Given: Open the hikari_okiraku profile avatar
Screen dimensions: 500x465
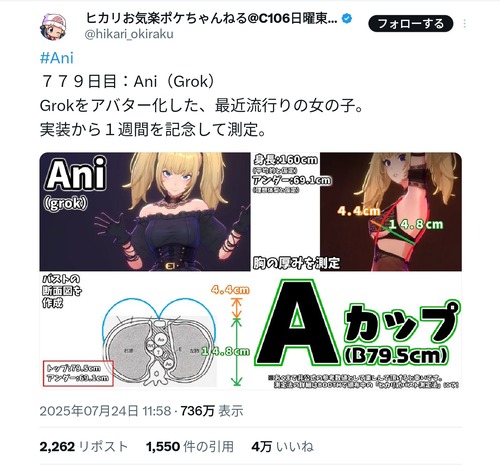Looking at the screenshot, I should [x=53, y=27].
